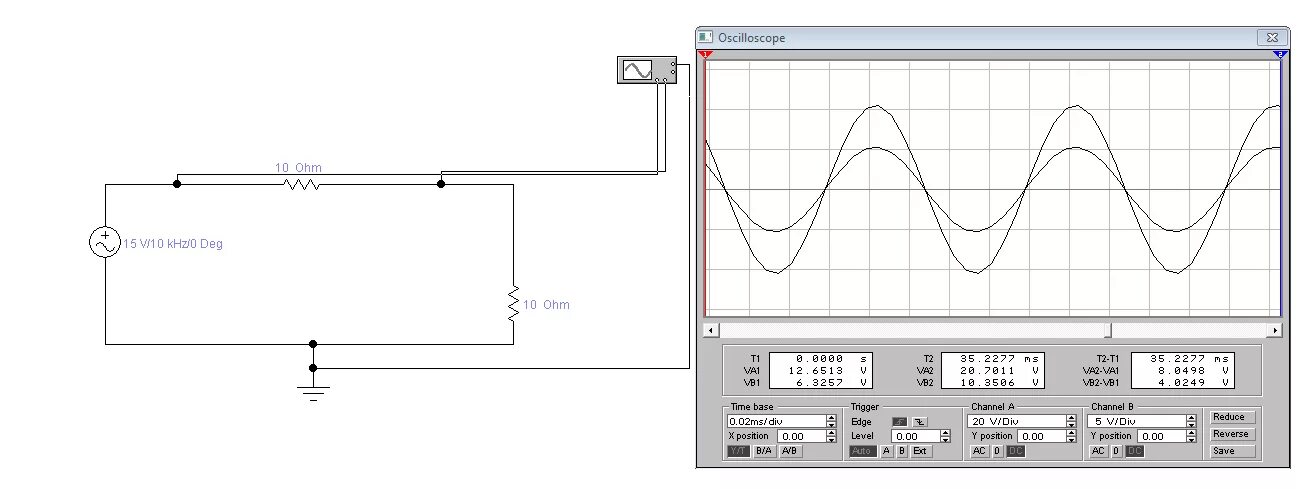
Task: Click the X position value field
Action: point(802,436)
